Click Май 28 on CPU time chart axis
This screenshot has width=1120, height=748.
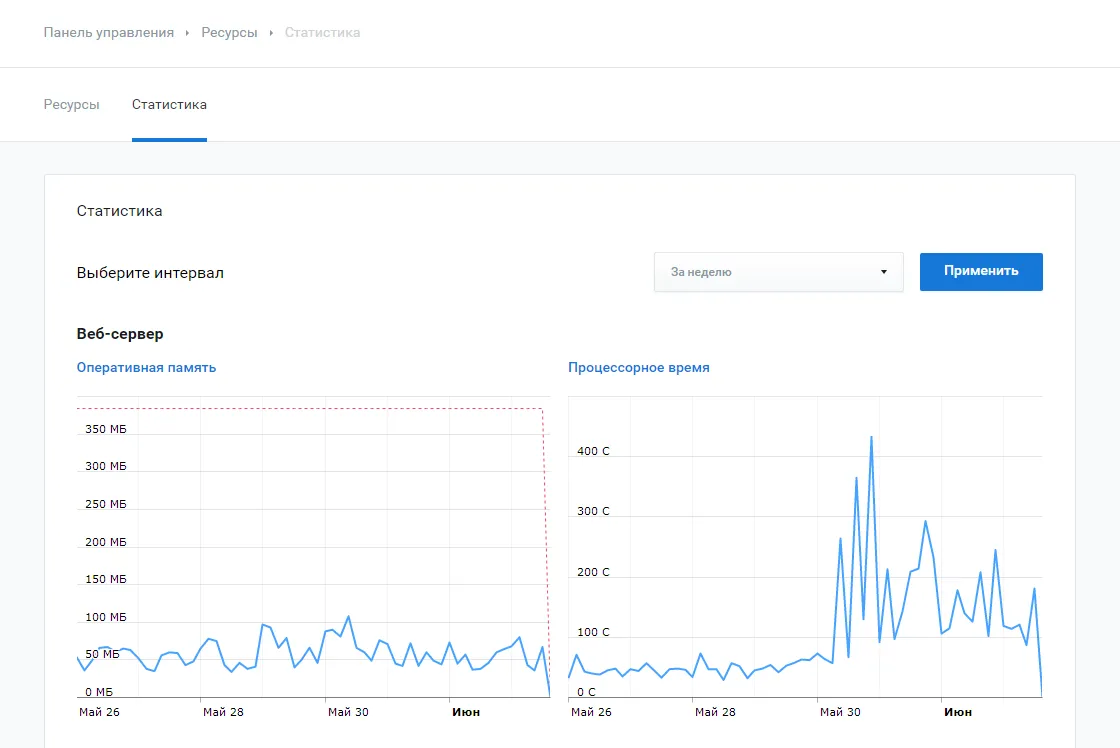pos(715,712)
